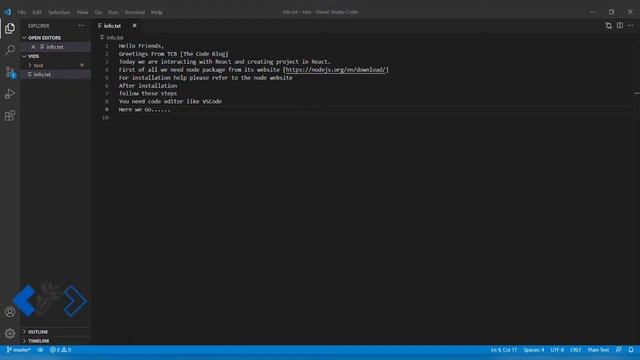
Task: Open the Run menu
Action: click(113, 12)
